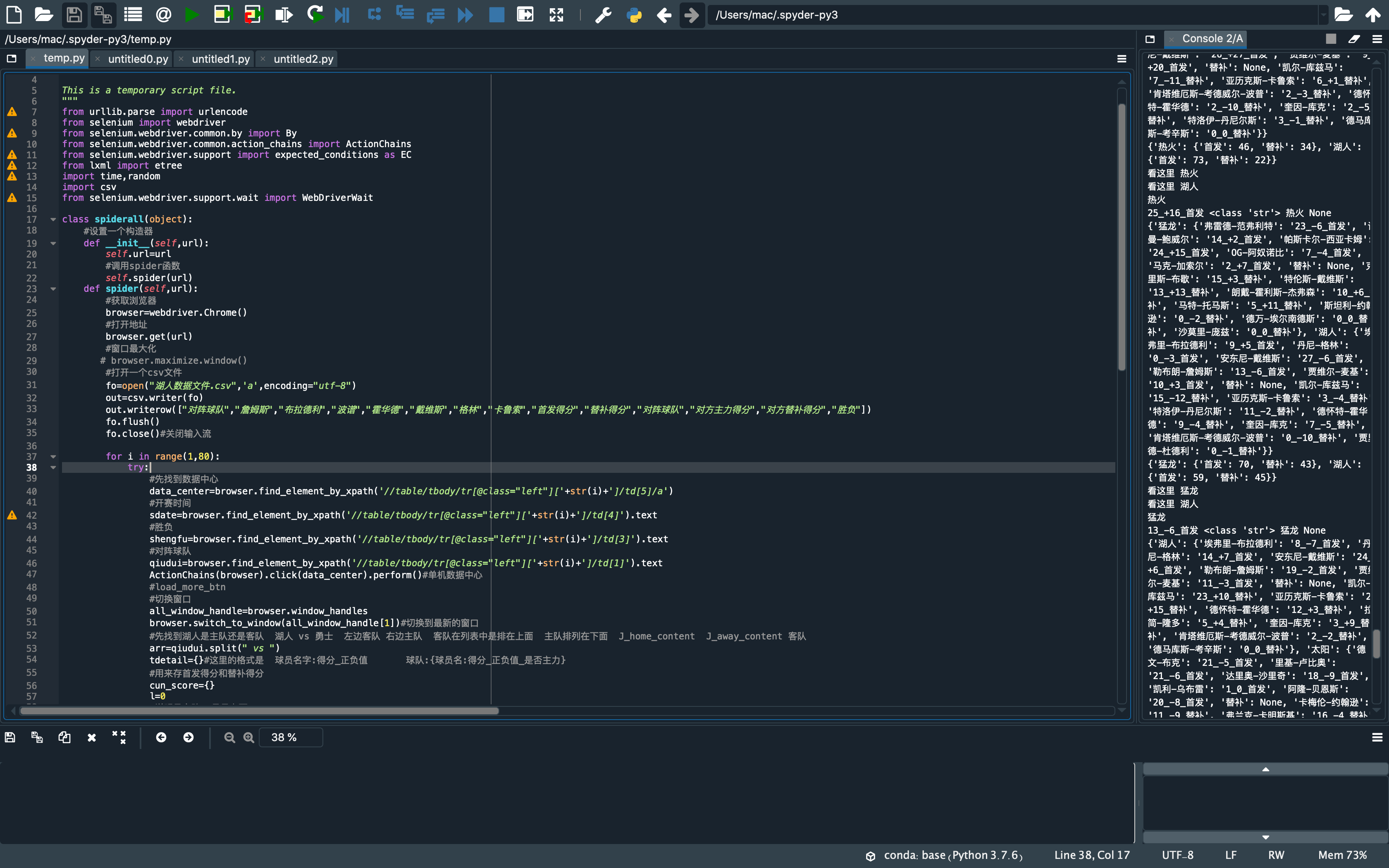Collapse the spiderall class fold arrow

pos(53,219)
